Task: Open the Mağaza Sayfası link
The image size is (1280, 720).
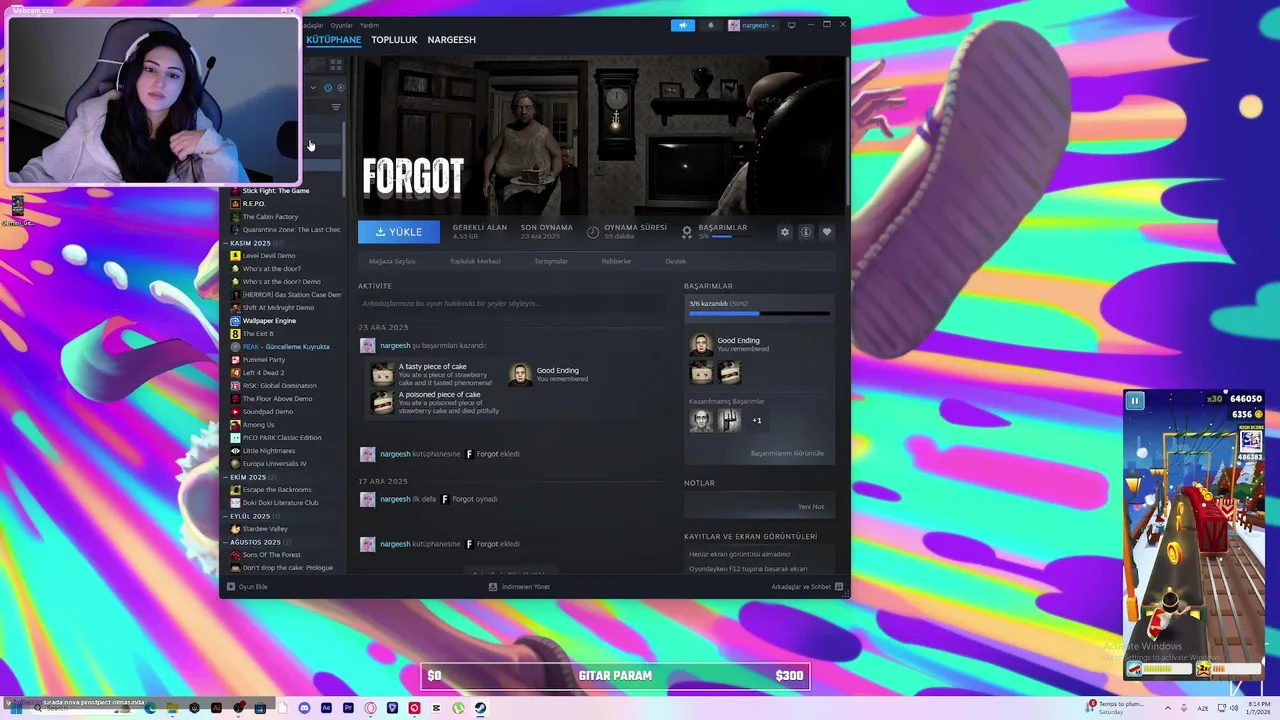Action: 392,261
